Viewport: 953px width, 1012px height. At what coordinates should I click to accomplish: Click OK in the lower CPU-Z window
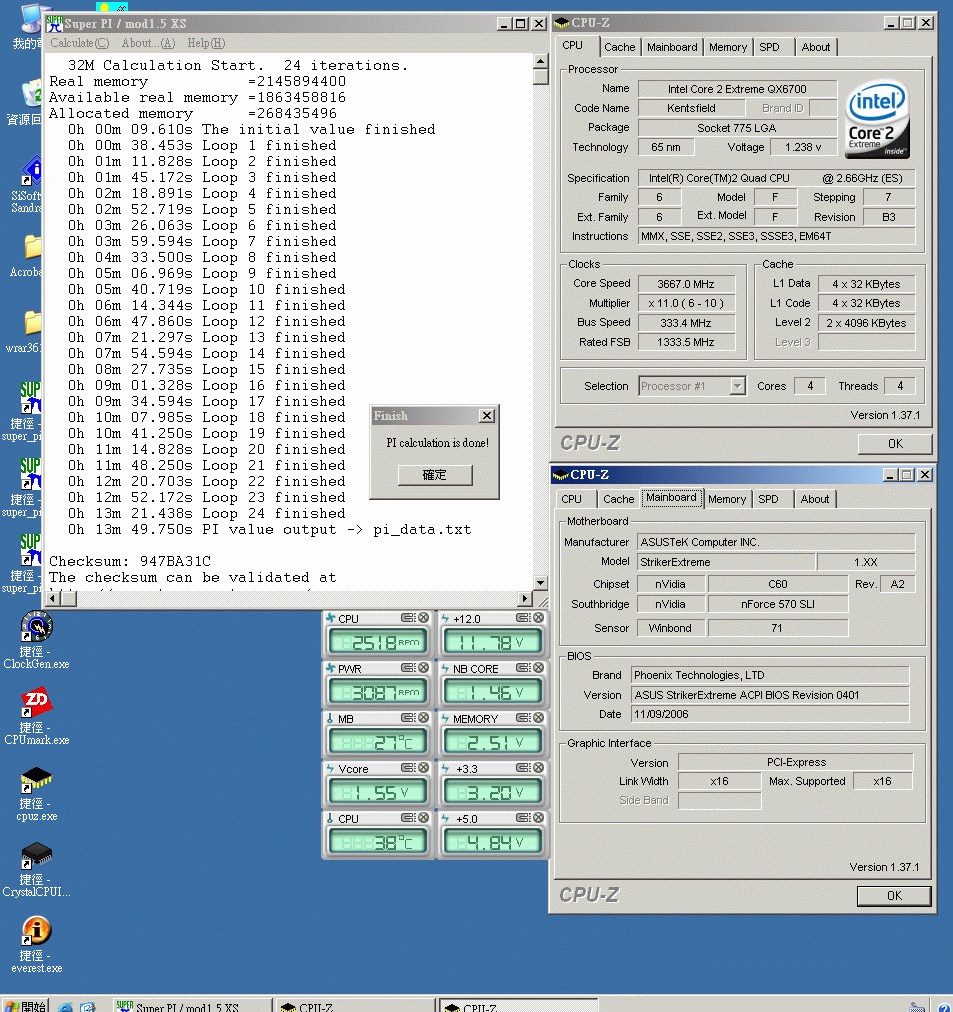tap(894, 896)
